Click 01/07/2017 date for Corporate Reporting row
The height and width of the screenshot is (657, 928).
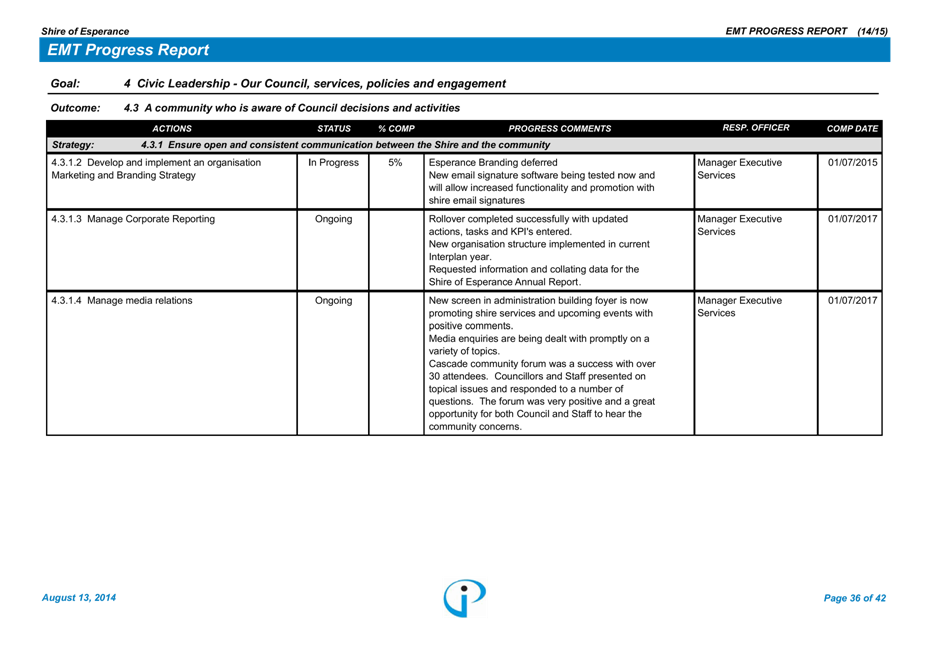[852, 219]
